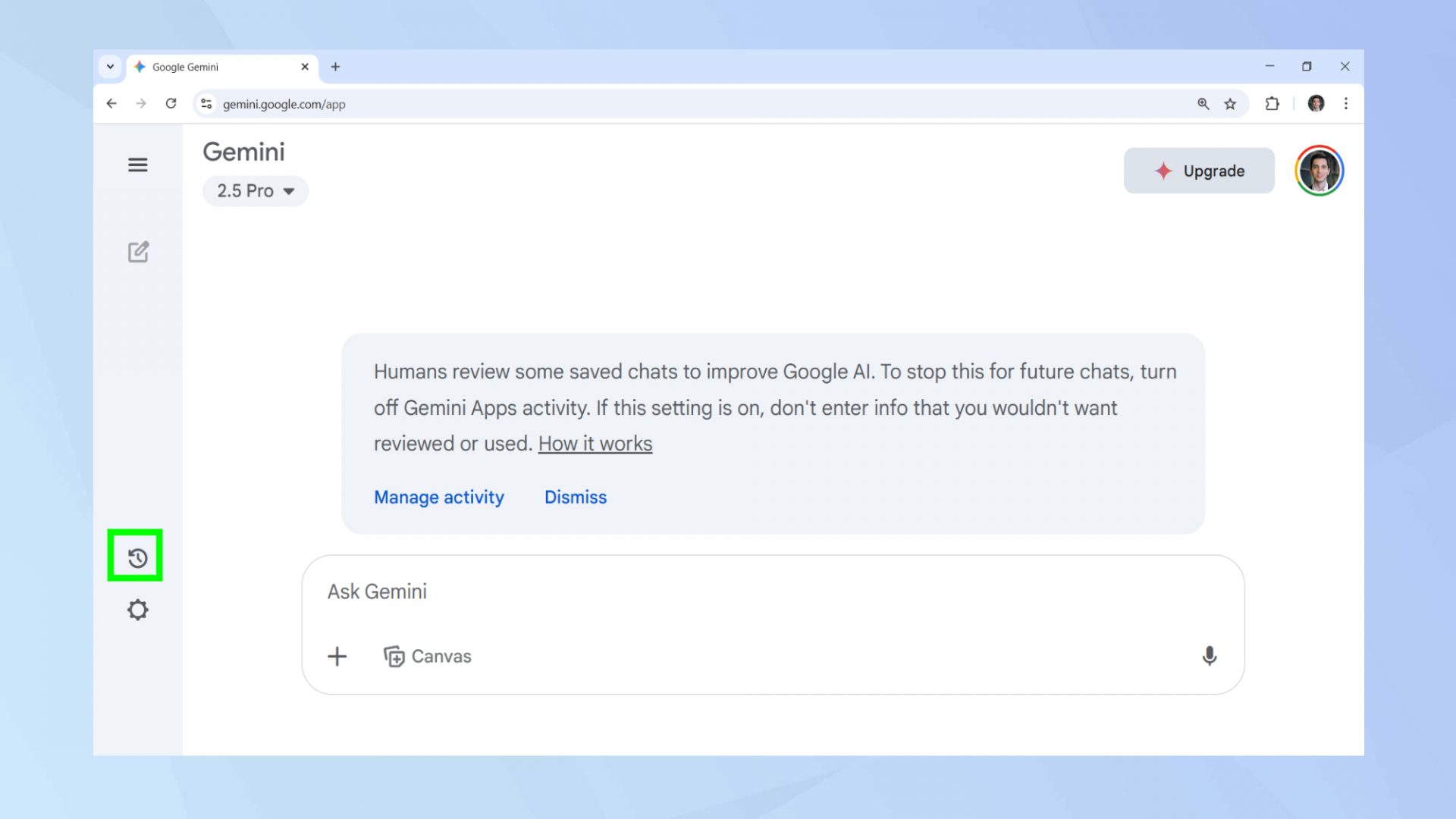The height and width of the screenshot is (819, 1456).
Task: Expand the sidebar with the hamburger menu
Action: click(137, 165)
